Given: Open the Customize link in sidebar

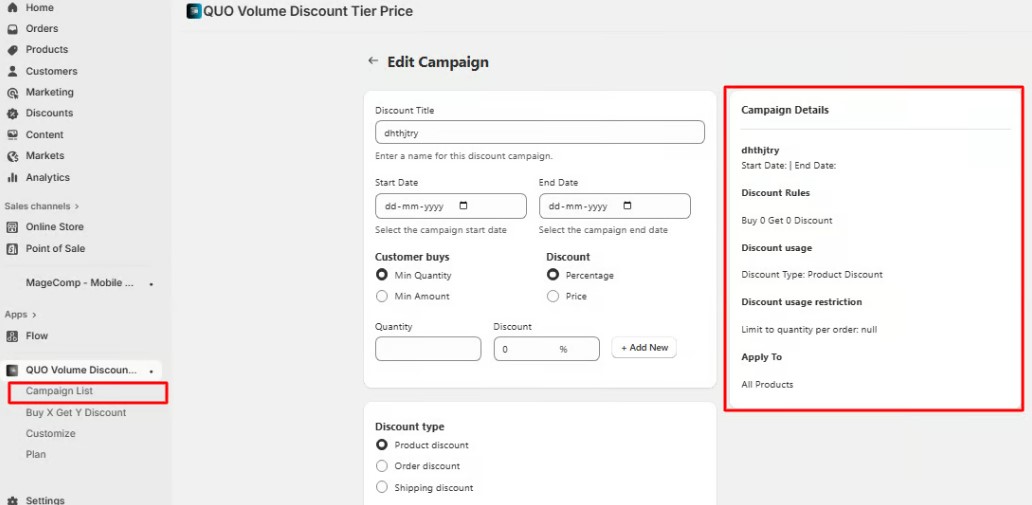Looking at the screenshot, I should (x=50, y=433).
